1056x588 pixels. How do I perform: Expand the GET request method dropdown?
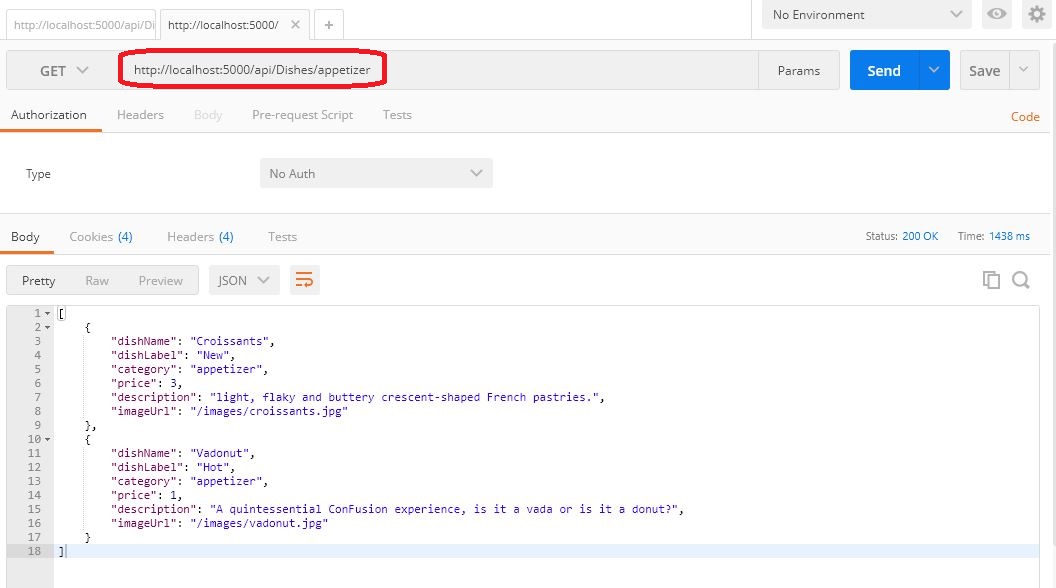(66, 70)
